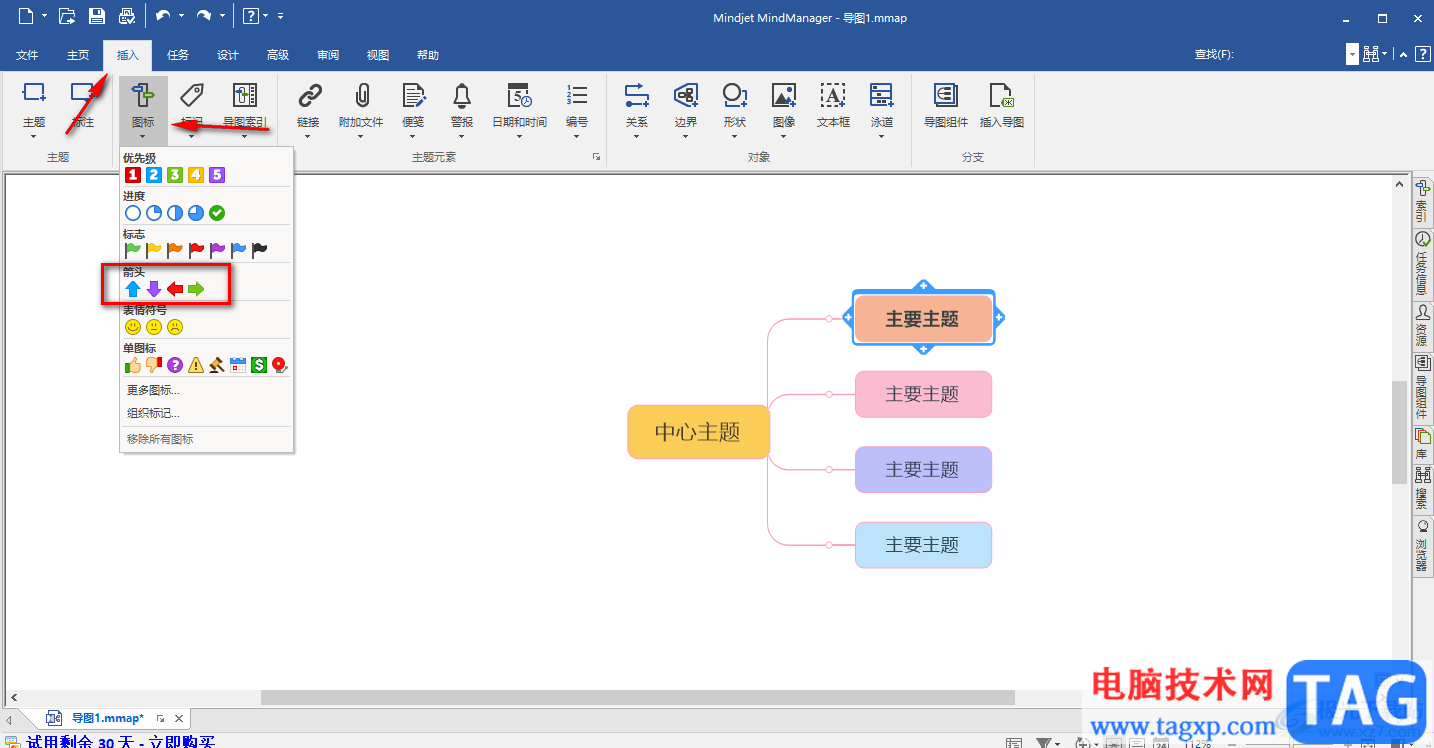Screen dimensions: 1434x748
Task: Insert the green right arrow icon
Action: tap(196, 289)
